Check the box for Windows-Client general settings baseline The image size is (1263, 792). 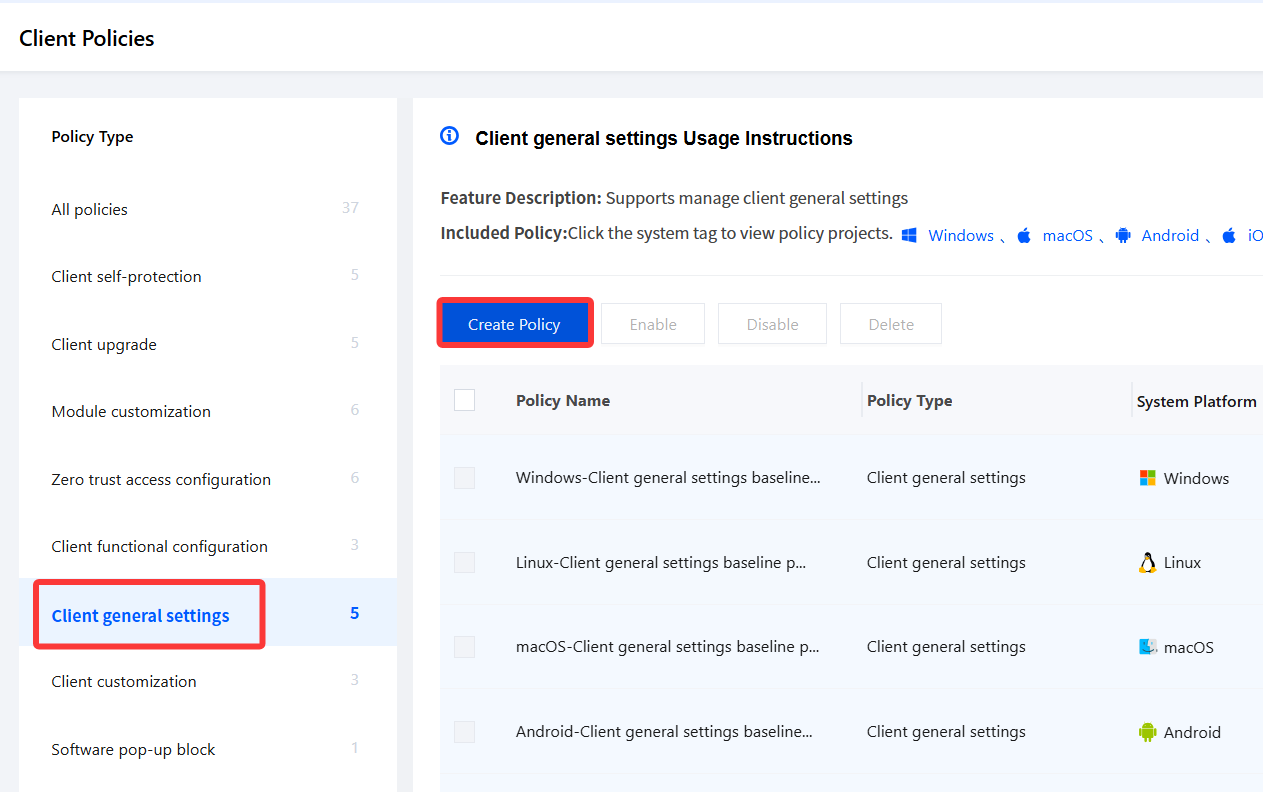[x=464, y=478]
